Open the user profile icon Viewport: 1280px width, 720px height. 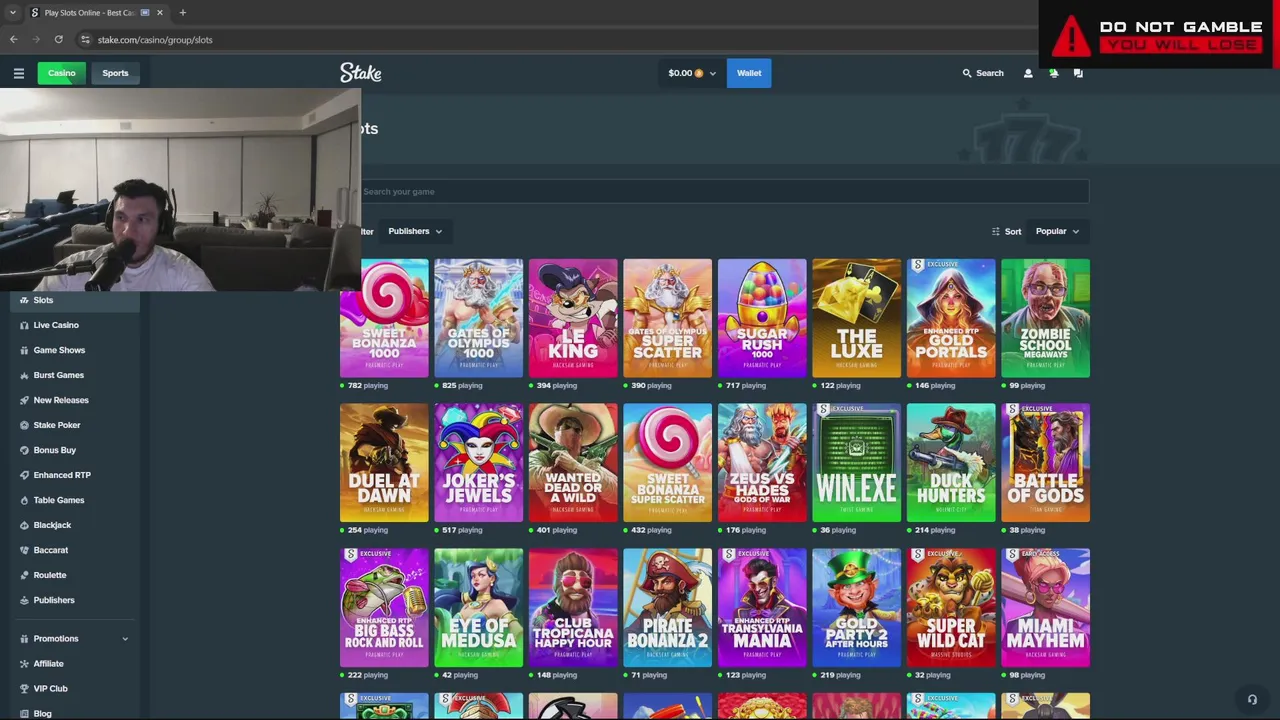1028,73
